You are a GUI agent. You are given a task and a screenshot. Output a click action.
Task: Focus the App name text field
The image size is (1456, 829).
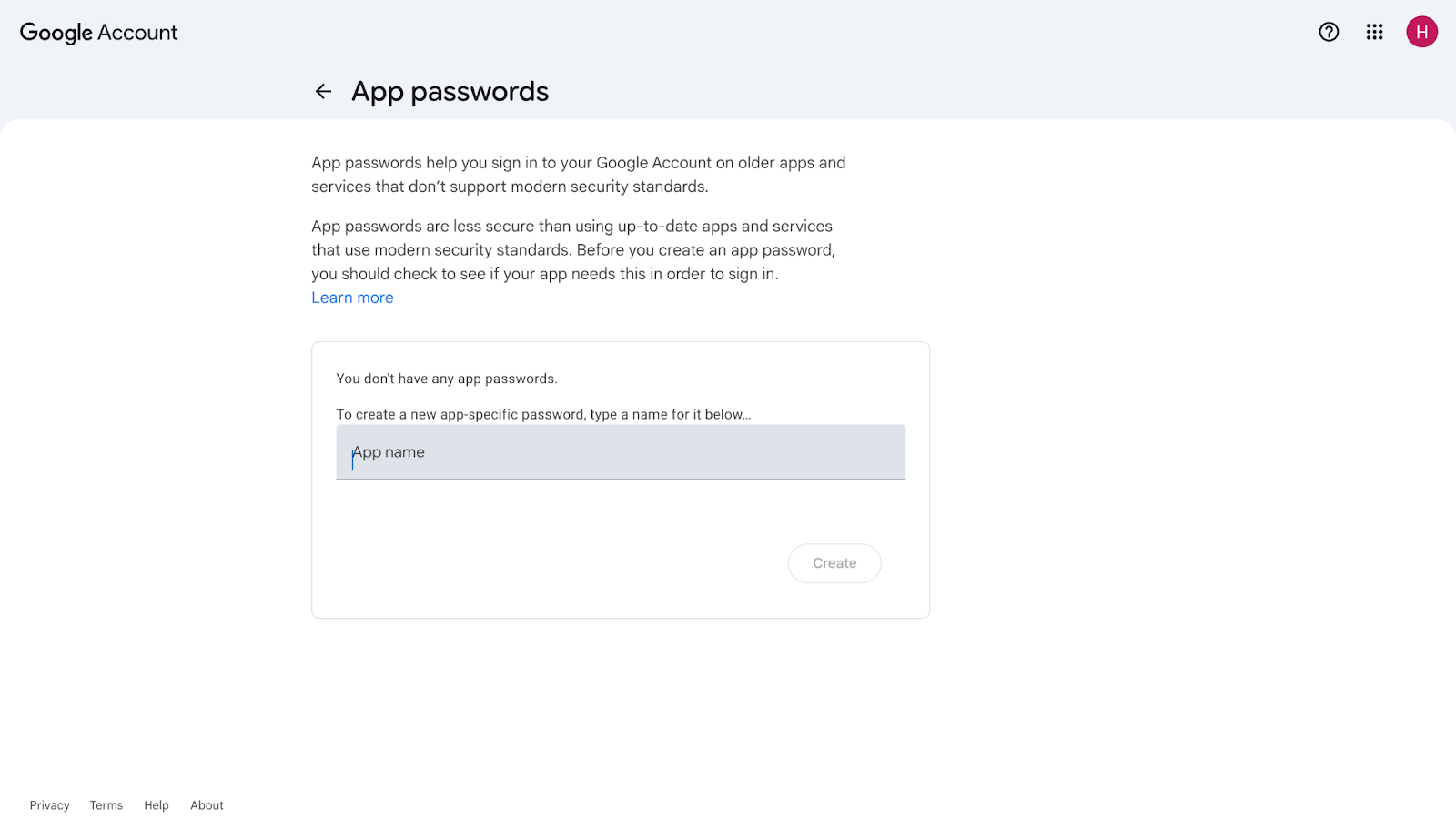[x=621, y=452]
